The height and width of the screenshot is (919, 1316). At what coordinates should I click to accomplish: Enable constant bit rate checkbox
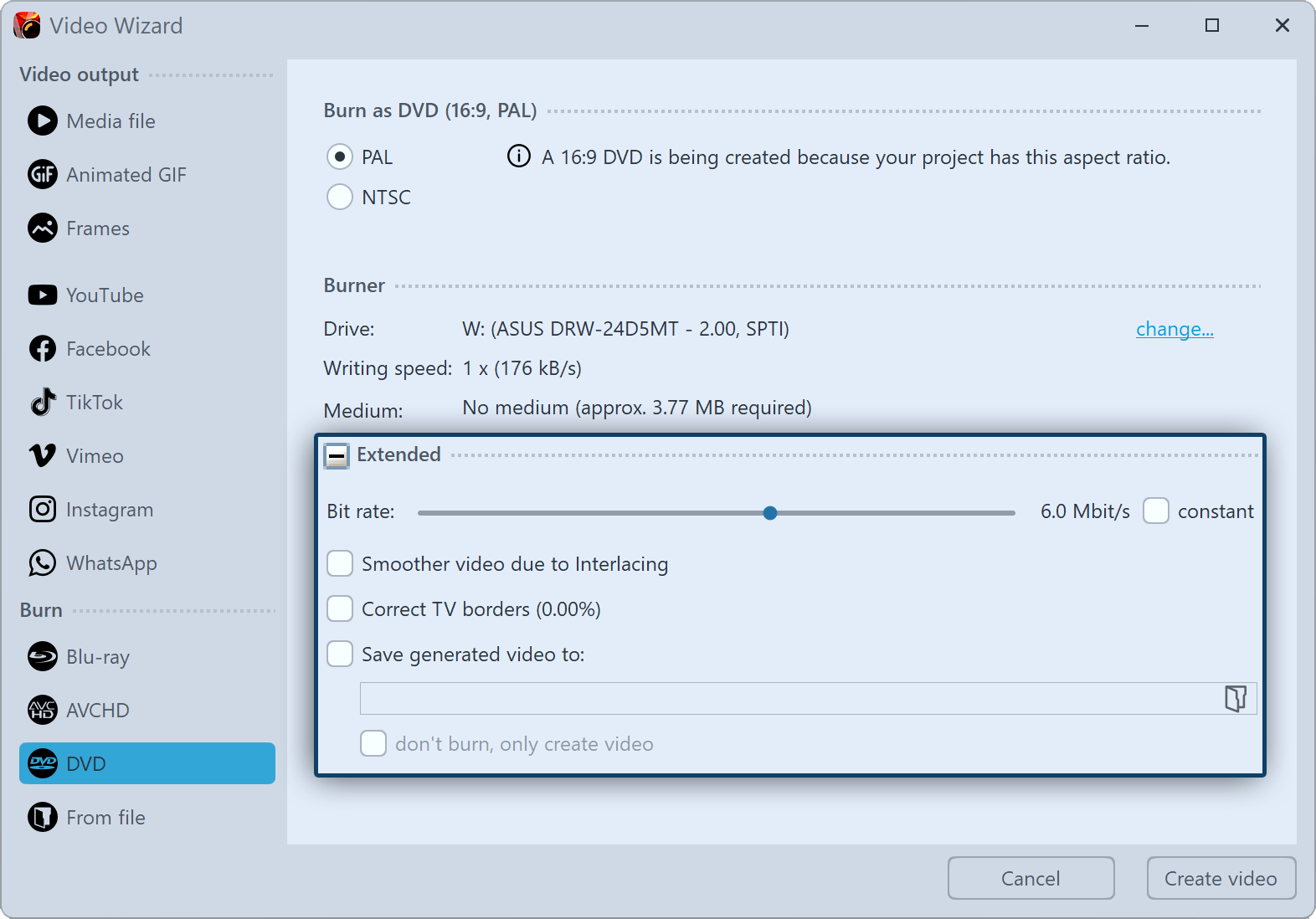click(1156, 511)
